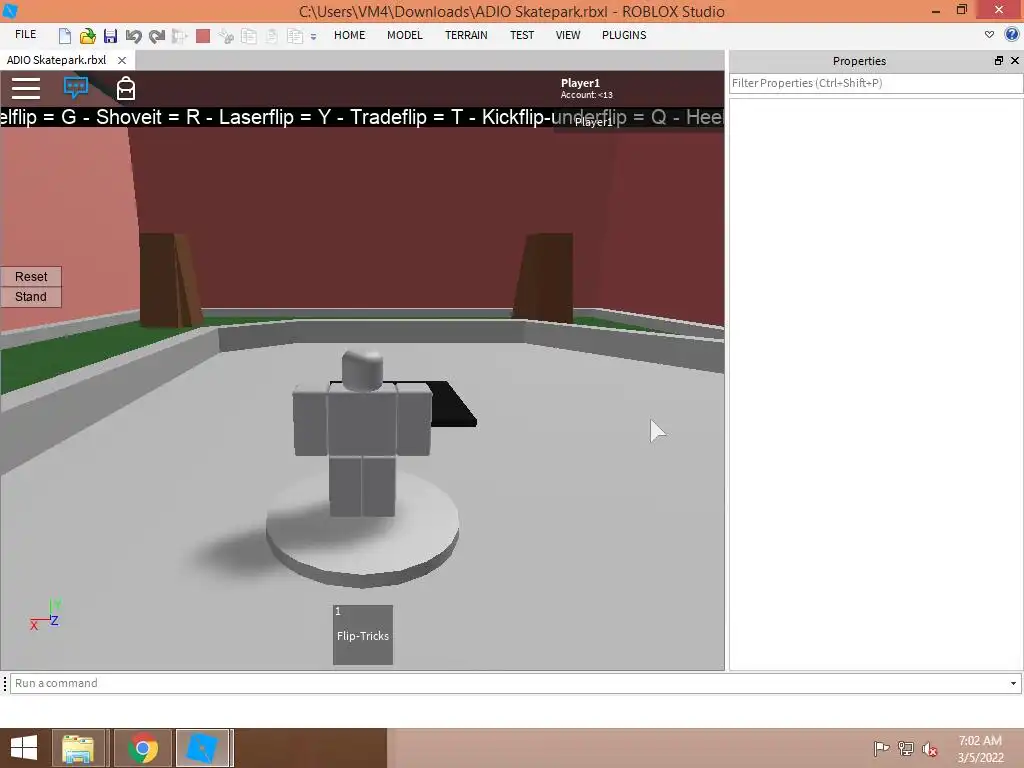Switch to the PLUGINS ribbon tab
This screenshot has height=768, width=1024.
click(x=624, y=35)
